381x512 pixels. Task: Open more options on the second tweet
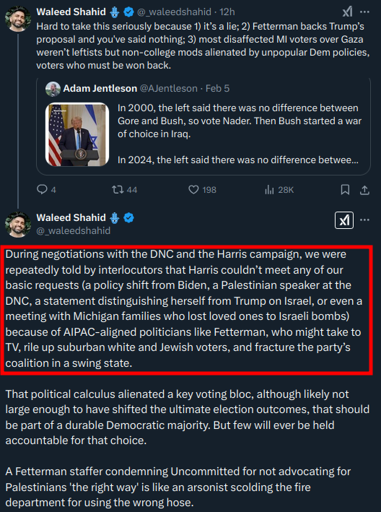(365, 220)
